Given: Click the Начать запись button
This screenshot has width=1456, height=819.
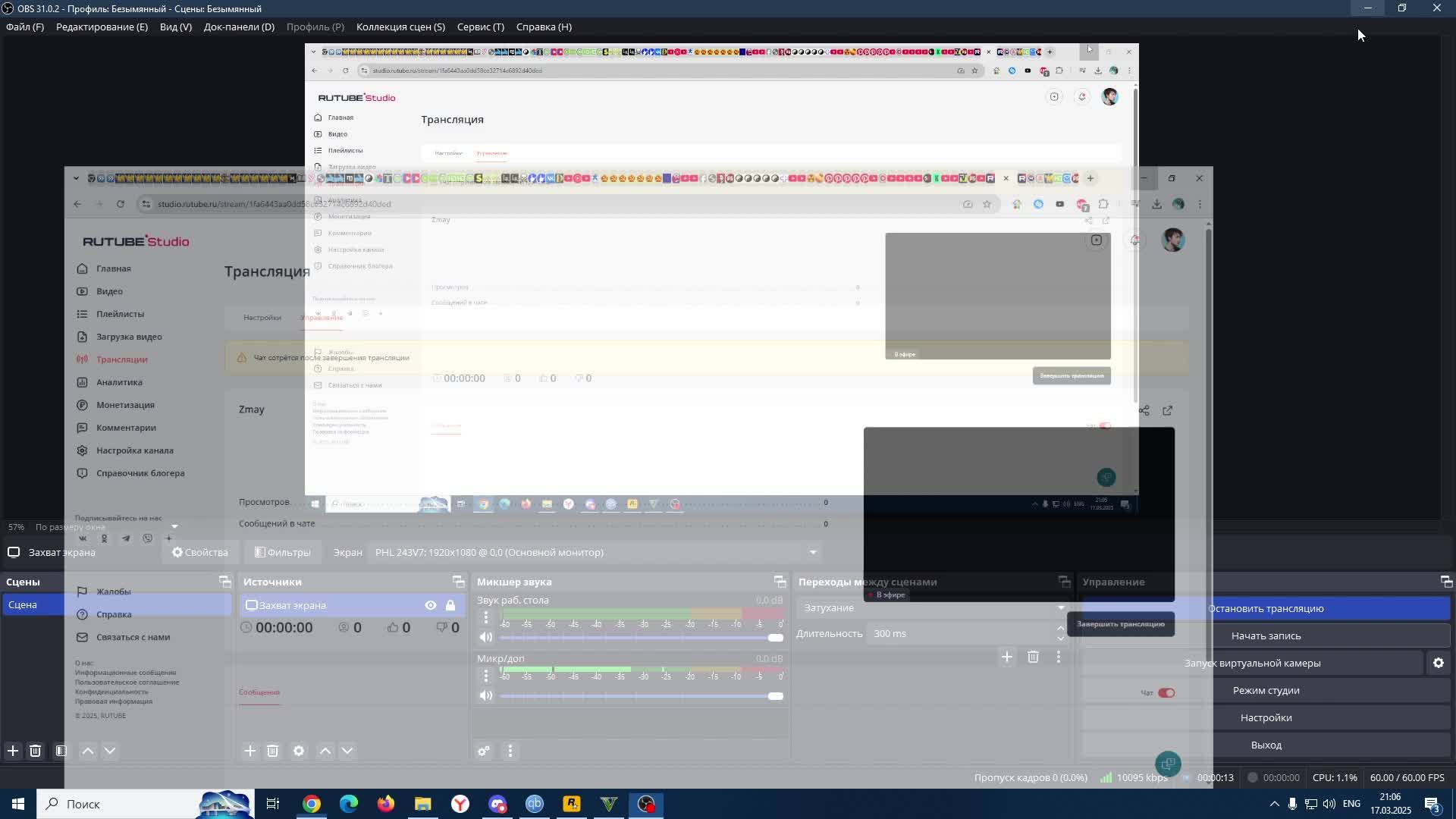Looking at the screenshot, I should [1265, 635].
